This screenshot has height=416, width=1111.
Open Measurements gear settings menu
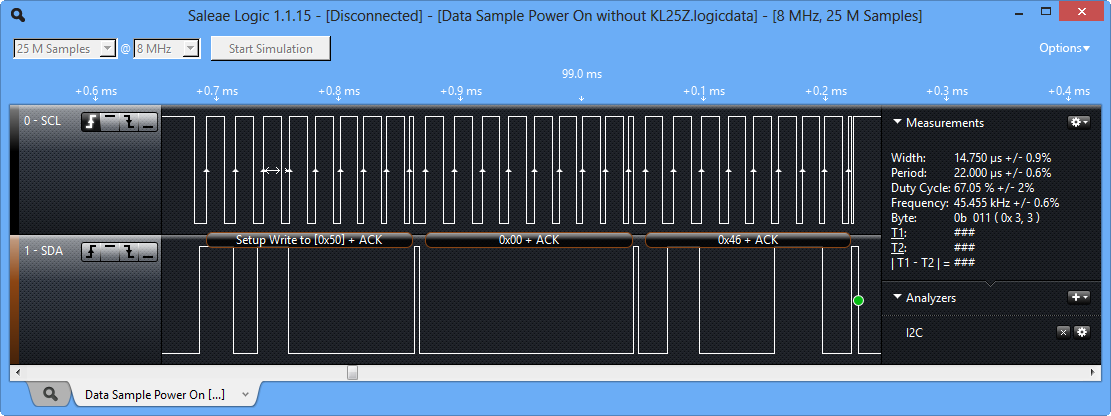[1078, 122]
